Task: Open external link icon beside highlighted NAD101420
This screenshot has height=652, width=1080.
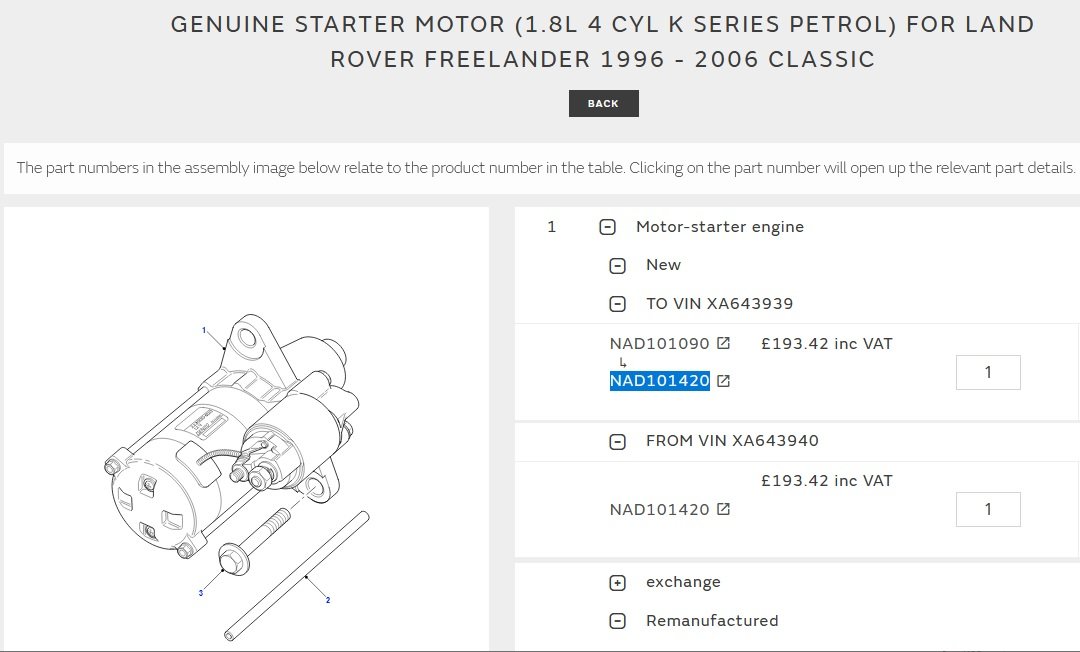Action: click(724, 381)
